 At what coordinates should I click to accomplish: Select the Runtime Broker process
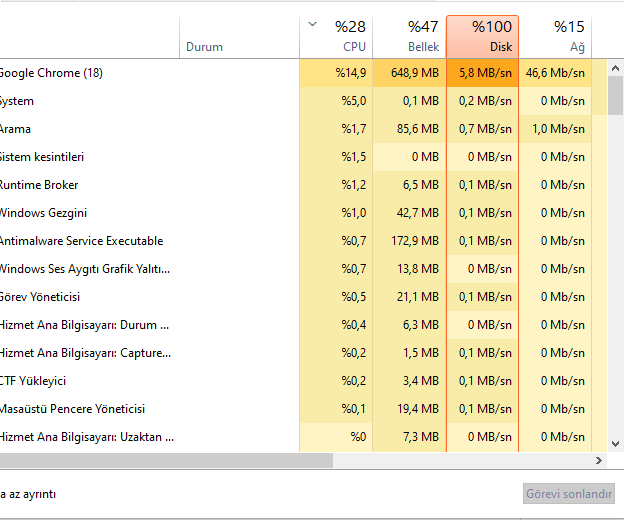[x=39, y=185]
